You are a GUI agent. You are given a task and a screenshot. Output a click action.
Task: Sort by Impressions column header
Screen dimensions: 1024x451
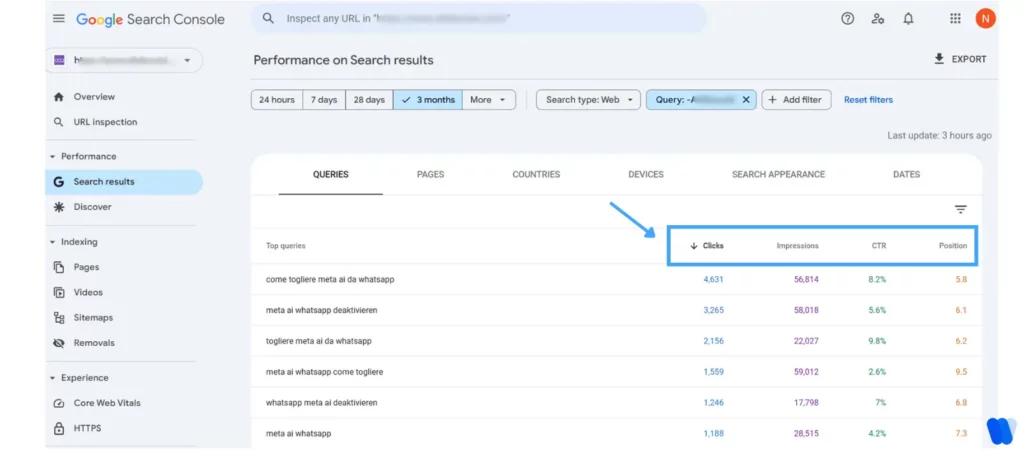tap(797, 246)
